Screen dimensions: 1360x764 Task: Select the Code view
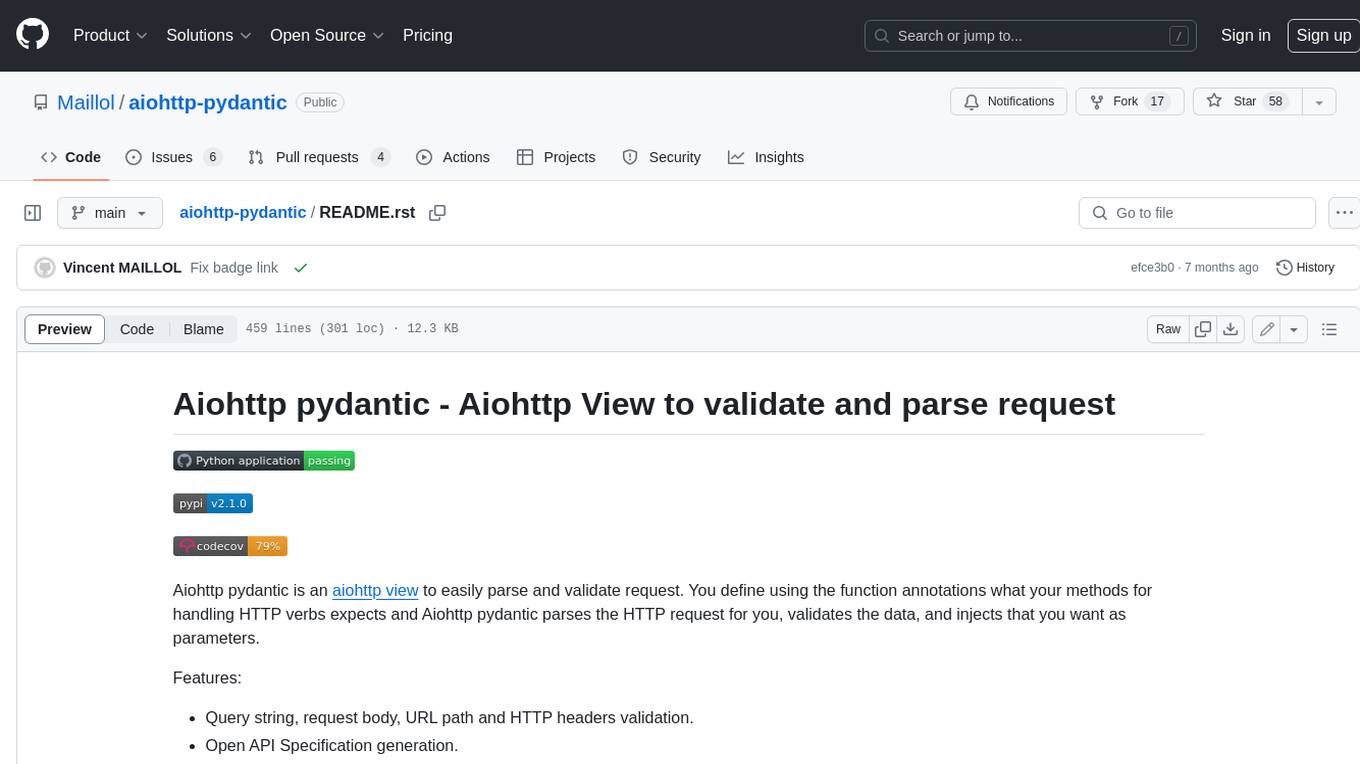[137, 329]
